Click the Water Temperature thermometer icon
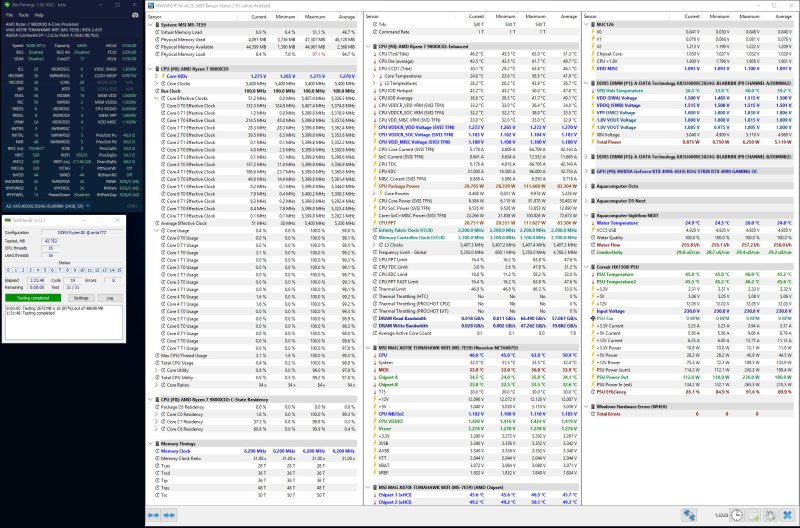The width and height of the screenshot is (800, 528). point(593,223)
